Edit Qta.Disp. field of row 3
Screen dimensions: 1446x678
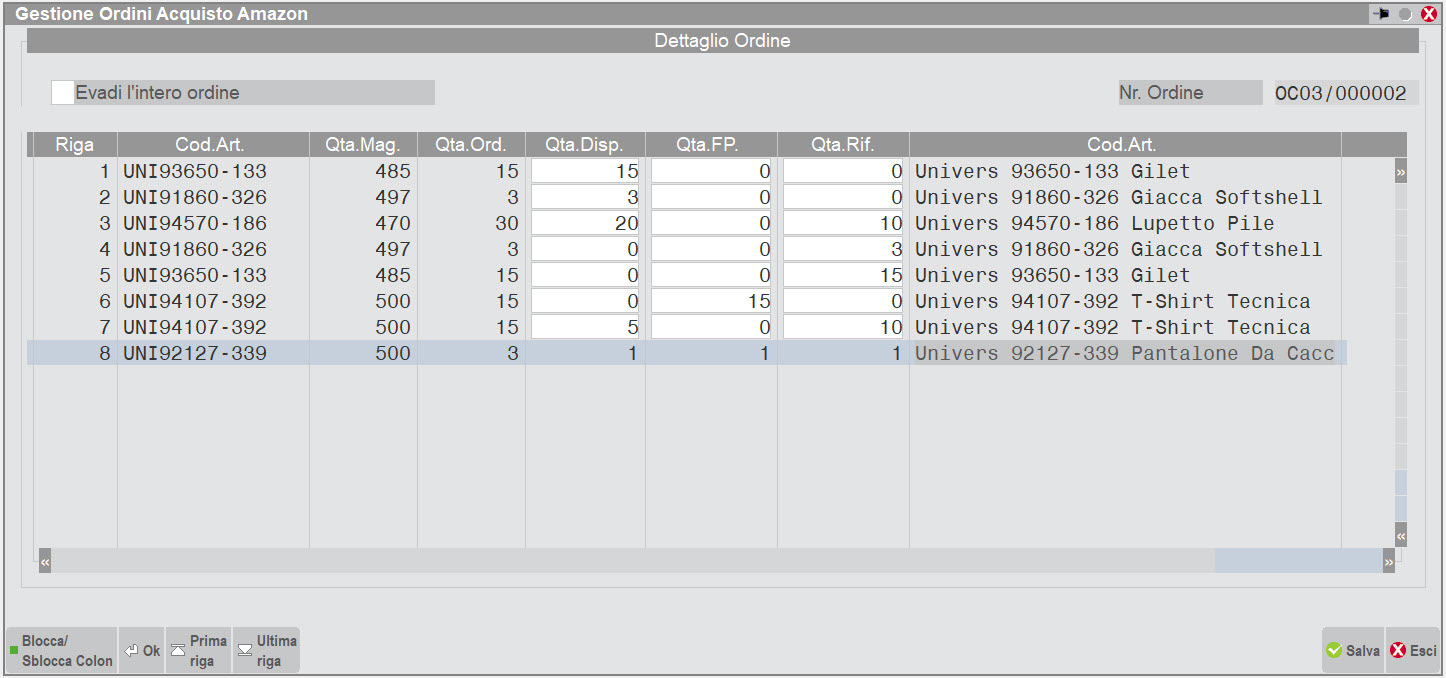[x=585, y=223]
